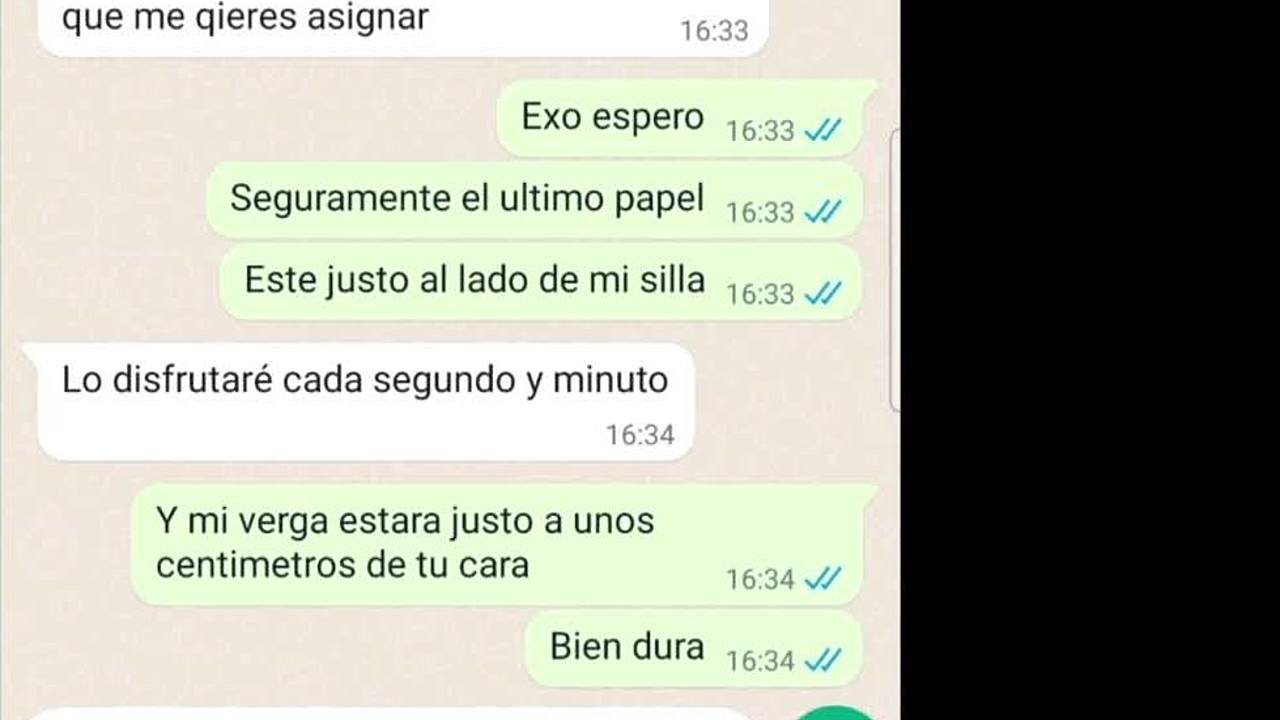Screen dimensions: 1280x720
Task: Select the 'Exo espero' message bubble
Action: pos(680,119)
